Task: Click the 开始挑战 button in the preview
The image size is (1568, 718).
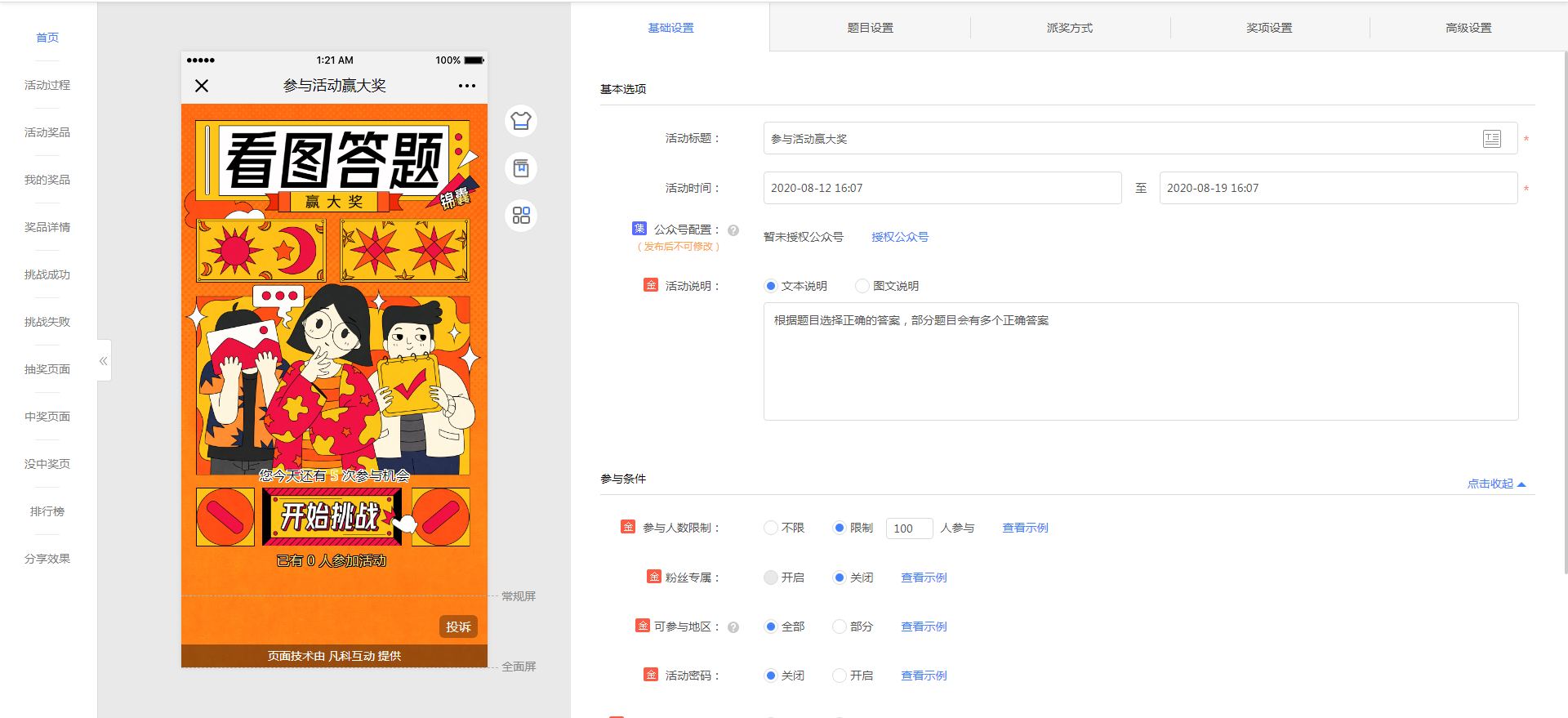Action: [332, 516]
